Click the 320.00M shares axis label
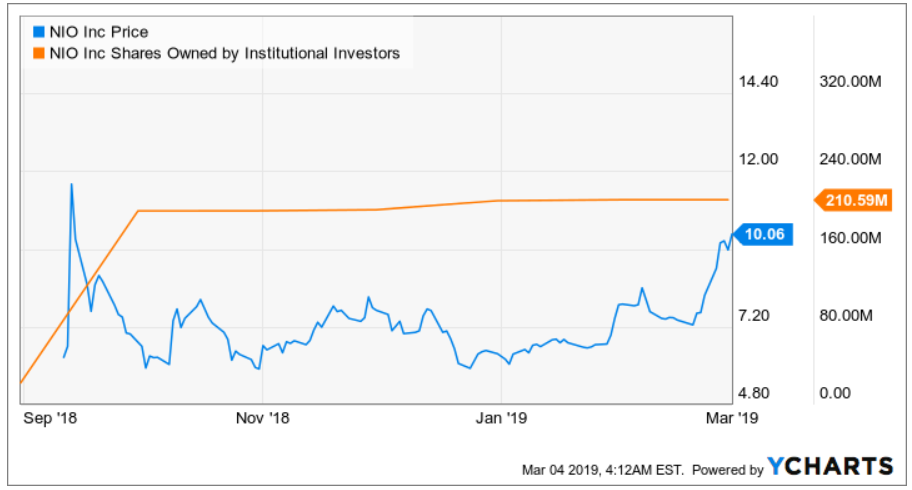This screenshot has height=490, width=912. 849,83
